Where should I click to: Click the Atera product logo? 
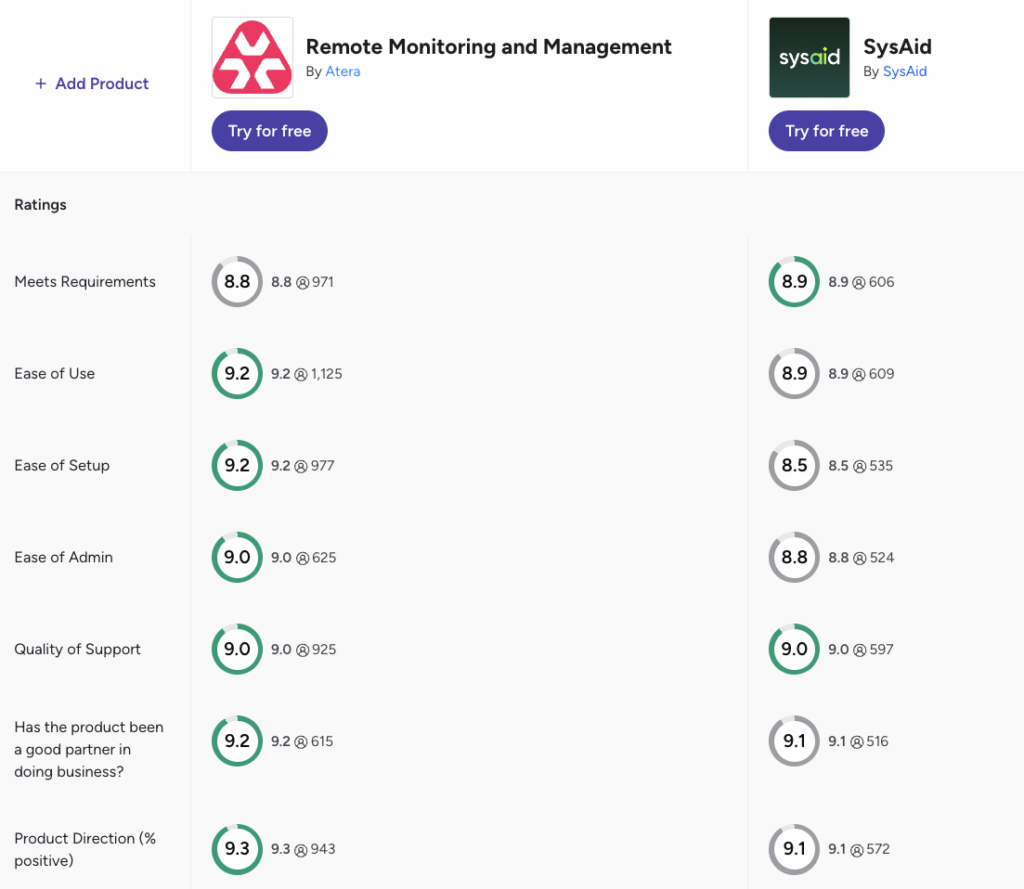pos(252,57)
